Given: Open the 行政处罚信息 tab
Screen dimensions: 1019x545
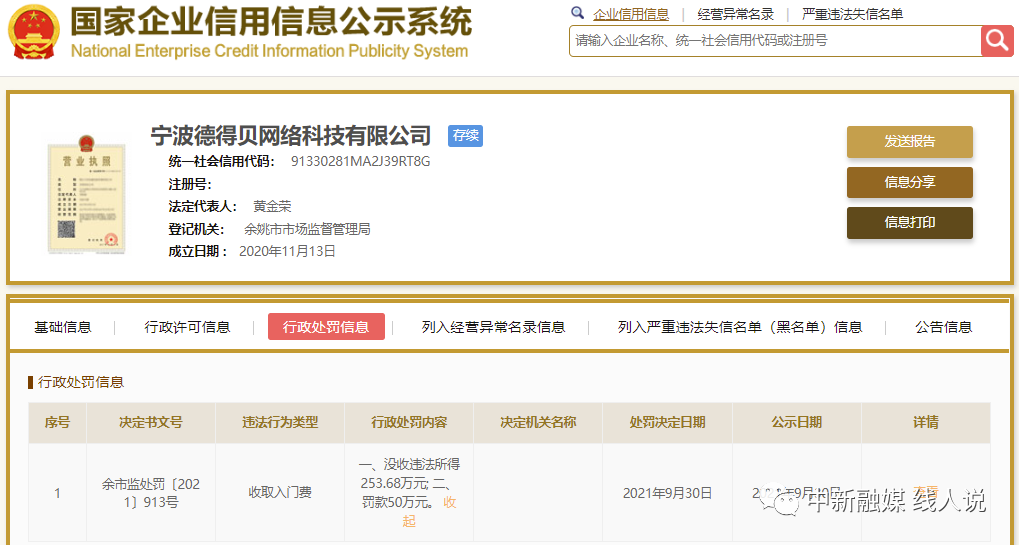Looking at the screenshot, I should pos(326,327).
